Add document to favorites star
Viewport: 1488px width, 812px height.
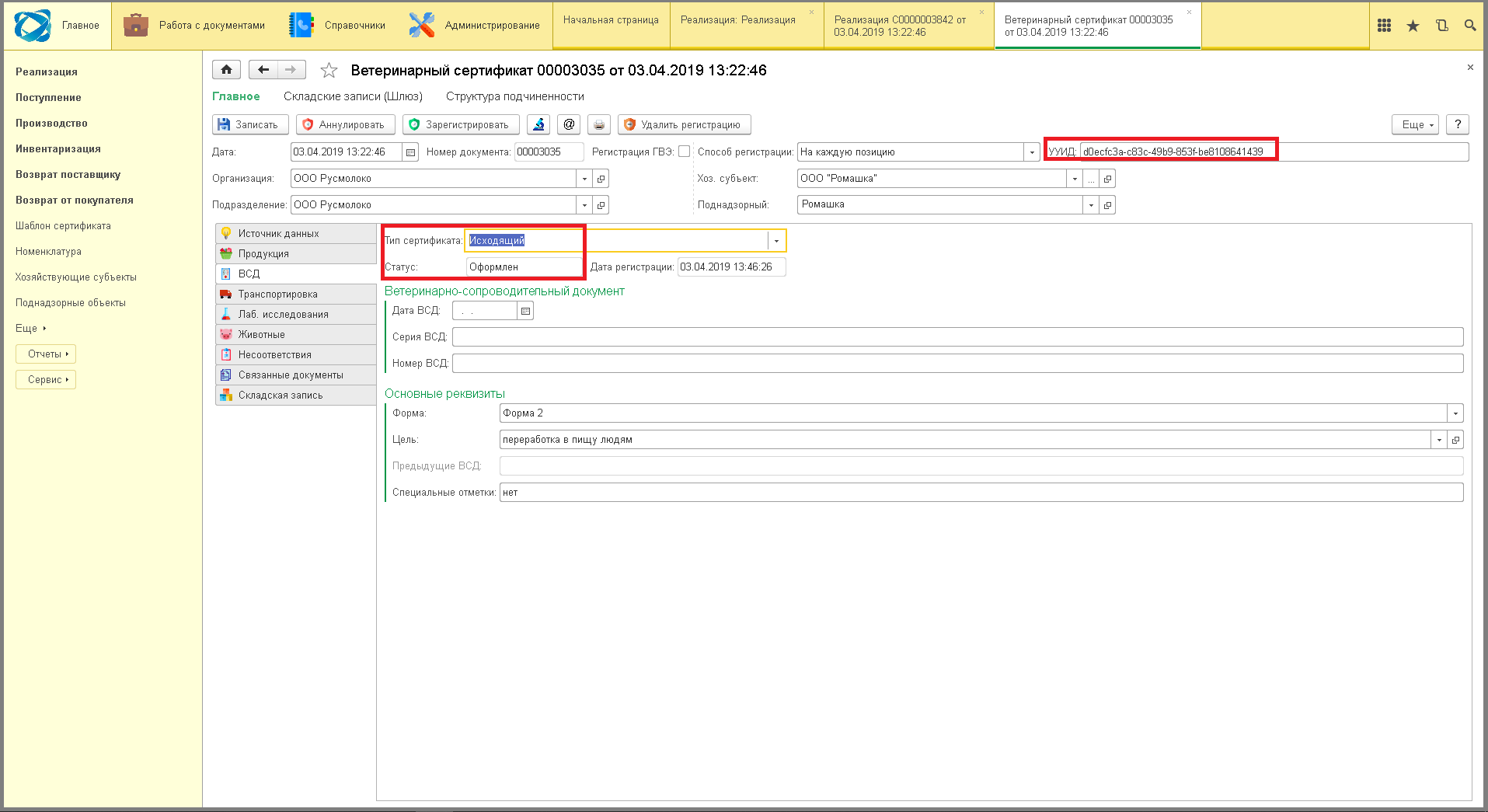click(329, 71)
